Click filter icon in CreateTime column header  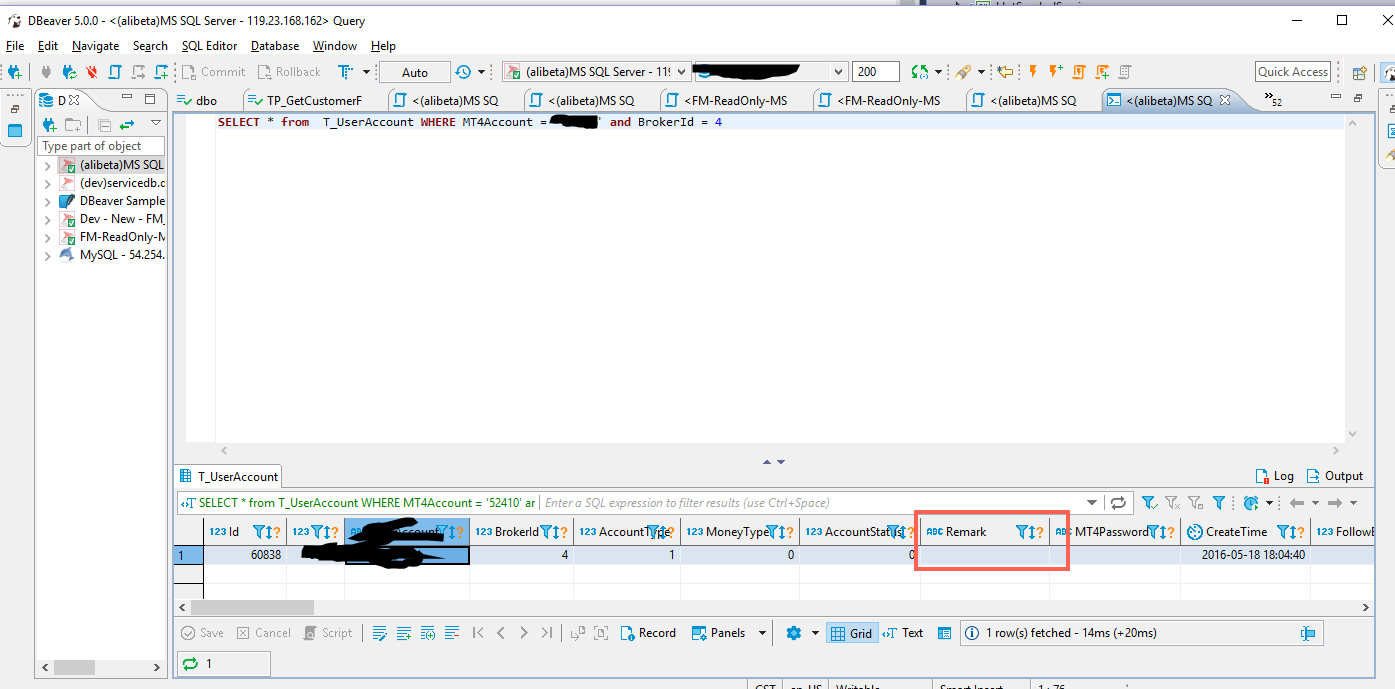point(1284,532)
